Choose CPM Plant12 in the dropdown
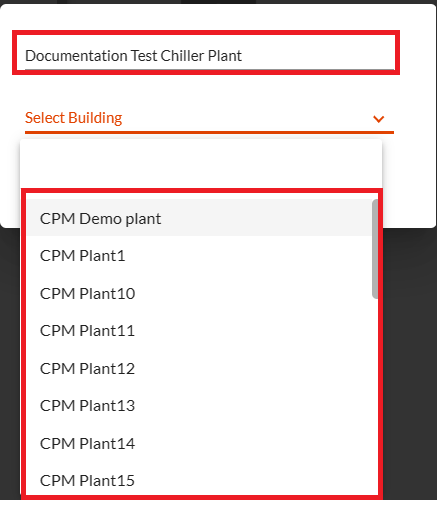Viewport: 441px width, 506px height. pyautogui.click(x=199, y=369)
